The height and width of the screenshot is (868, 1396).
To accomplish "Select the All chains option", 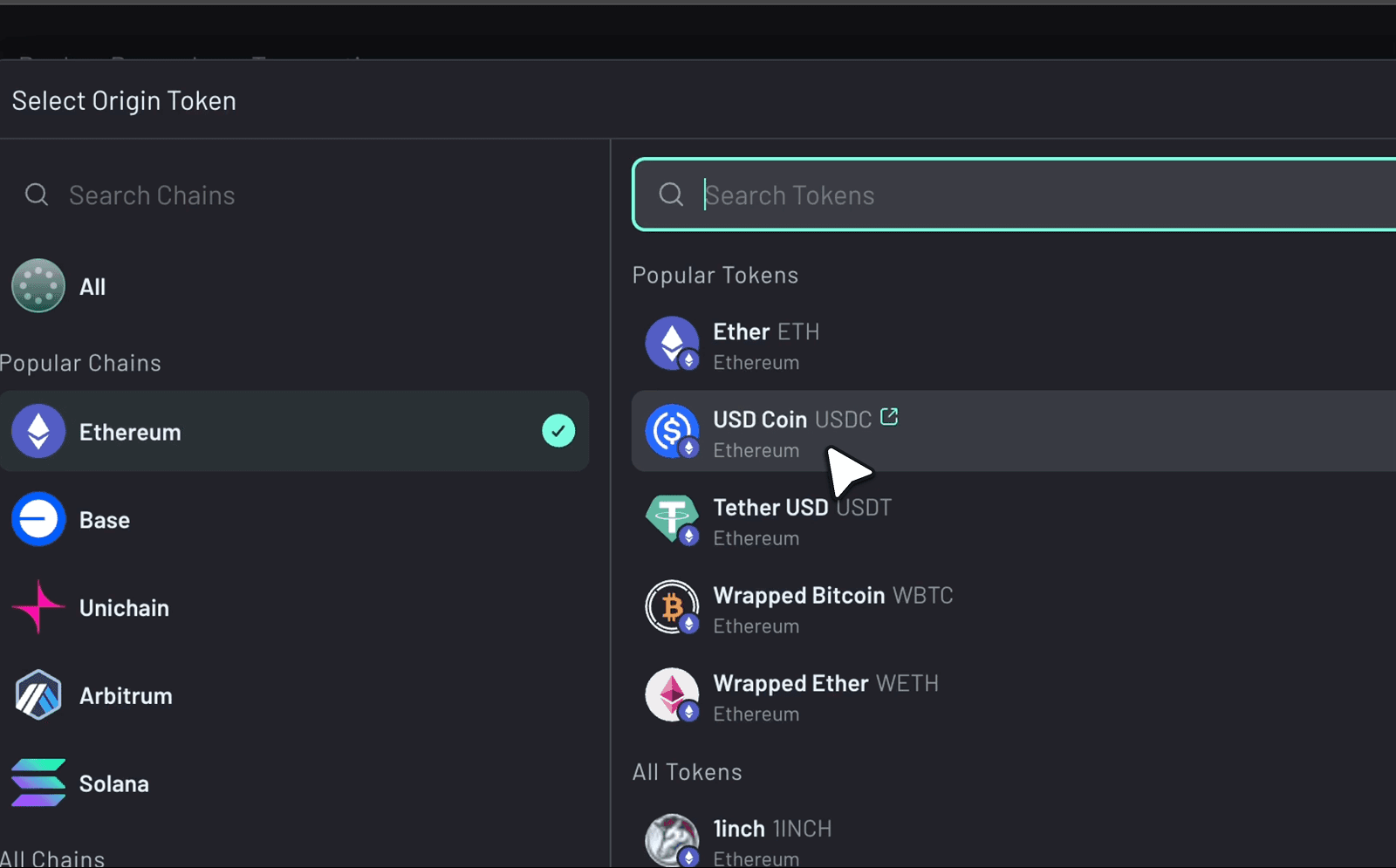I will pyautogui.click(x=92, y=286).
